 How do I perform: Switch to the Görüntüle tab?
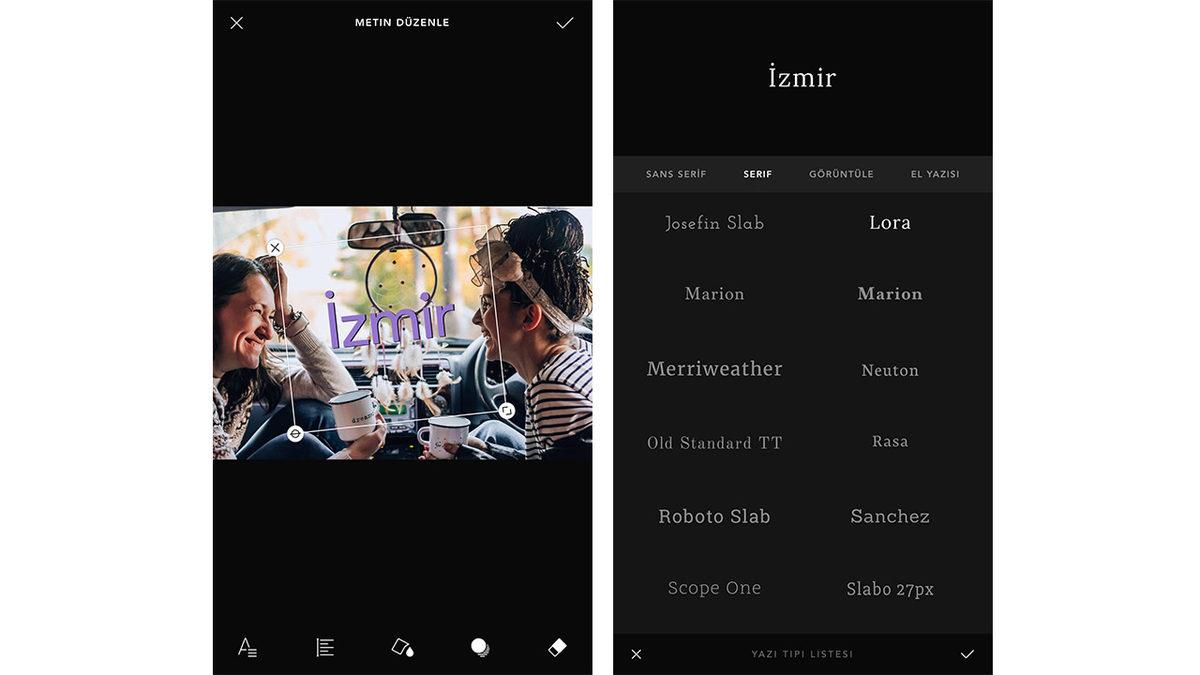(x=841, y=174)
